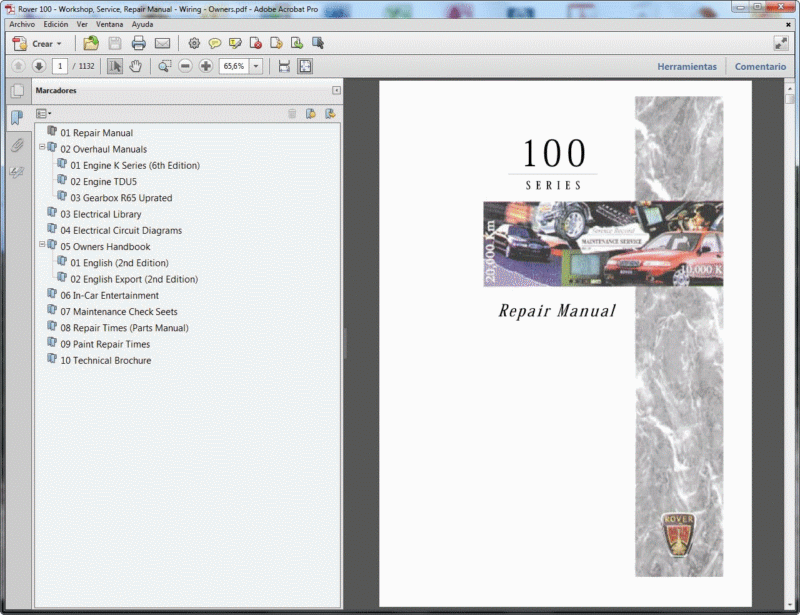Image resolution: width=800 pixels, height=615 pixels.
Task: Open the marquee zoom tool
Action: click(166, 66)
